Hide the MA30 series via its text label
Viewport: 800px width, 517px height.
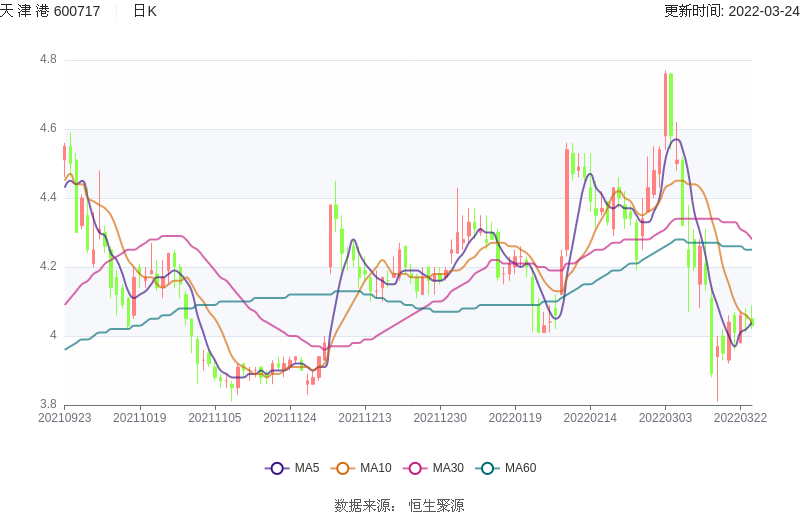[448, 468]
